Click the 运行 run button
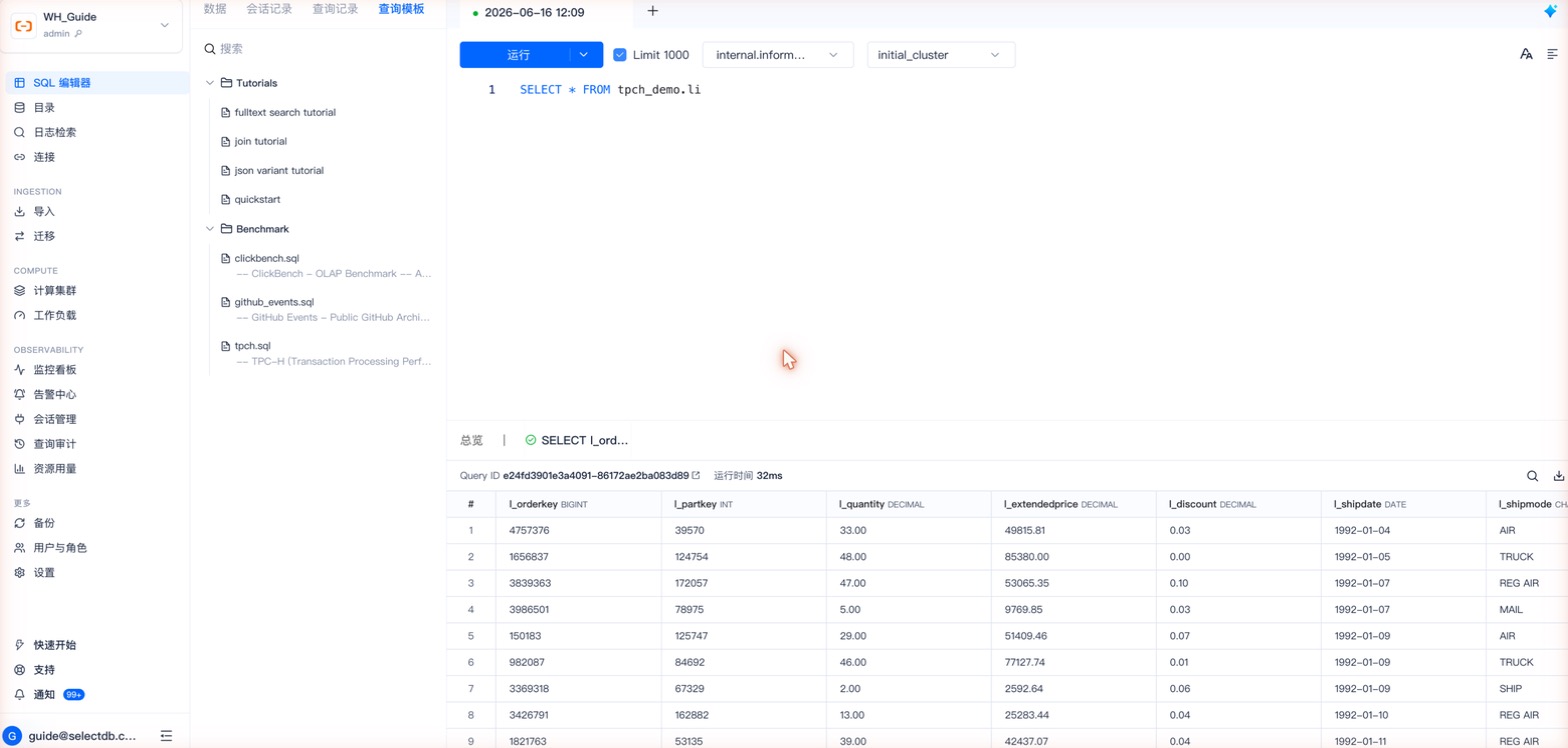Viewport: 1568px width, 748px height. point(518,55)
